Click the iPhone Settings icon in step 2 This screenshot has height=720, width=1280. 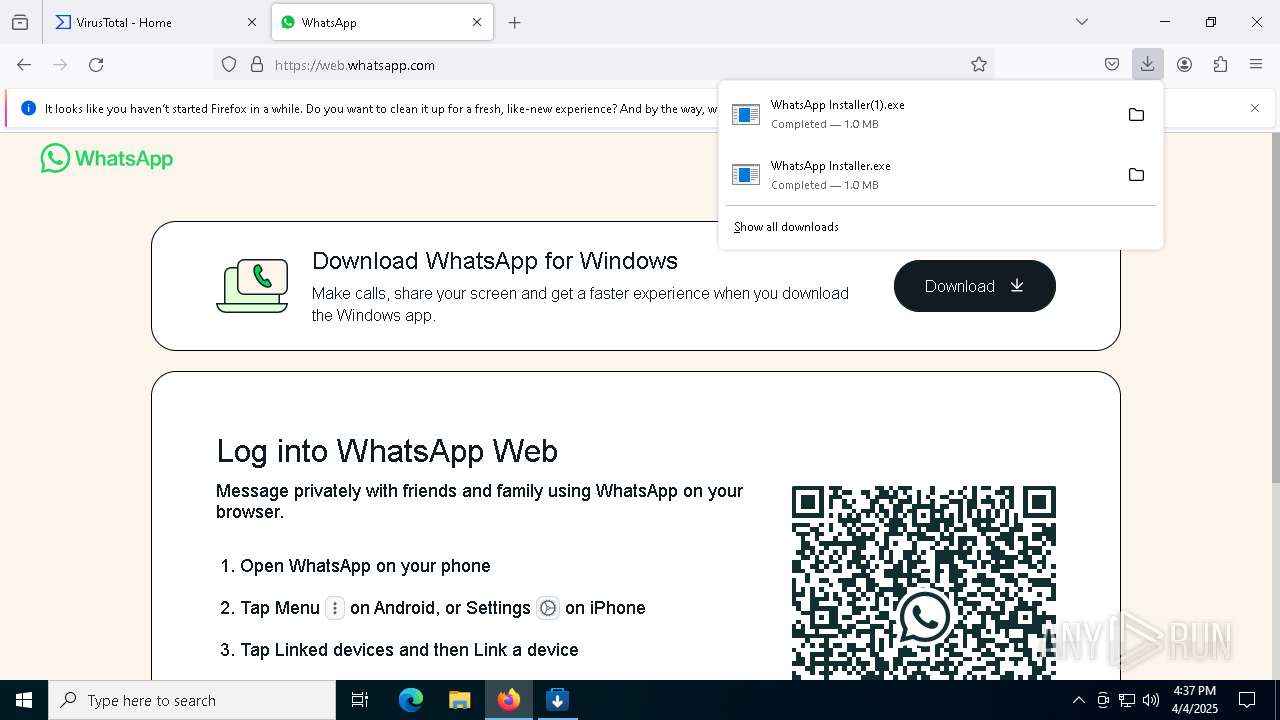pyautogui.click(x=548, y=608)
